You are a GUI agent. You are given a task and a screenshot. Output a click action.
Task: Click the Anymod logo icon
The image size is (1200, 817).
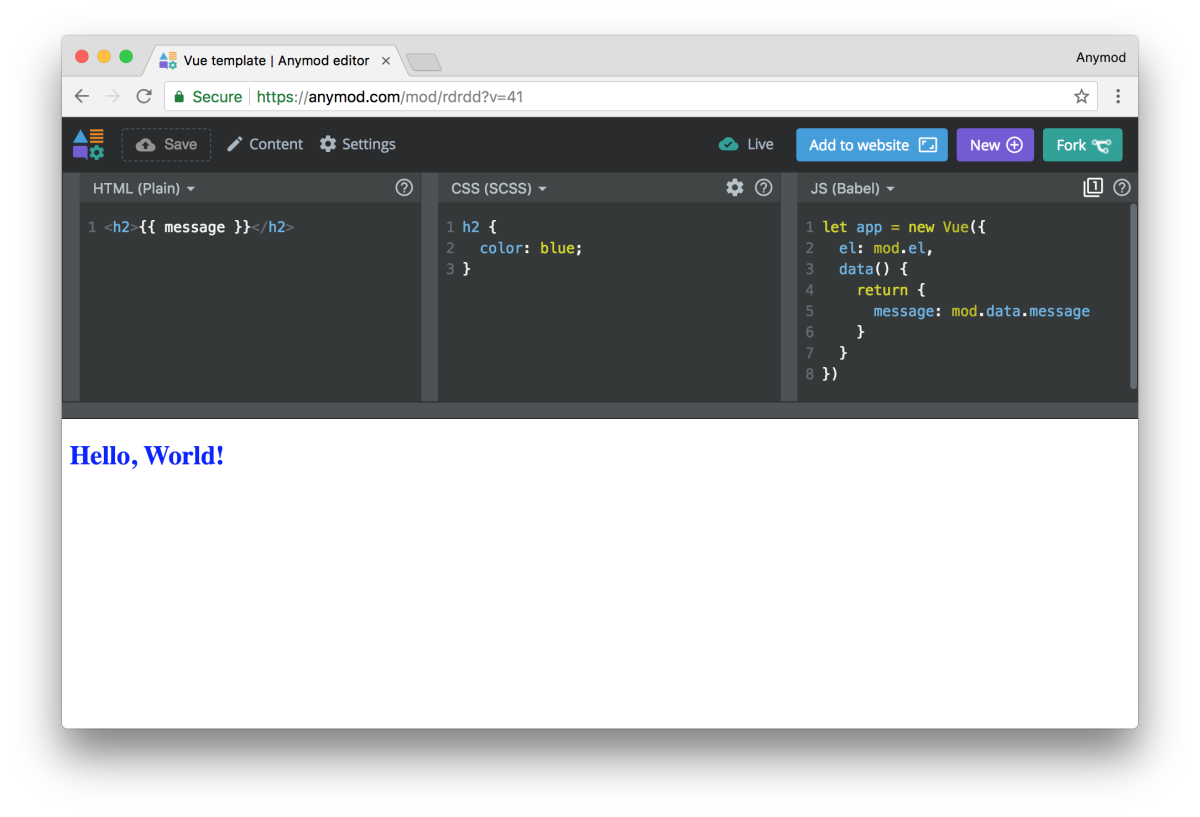tap(88, 144)
